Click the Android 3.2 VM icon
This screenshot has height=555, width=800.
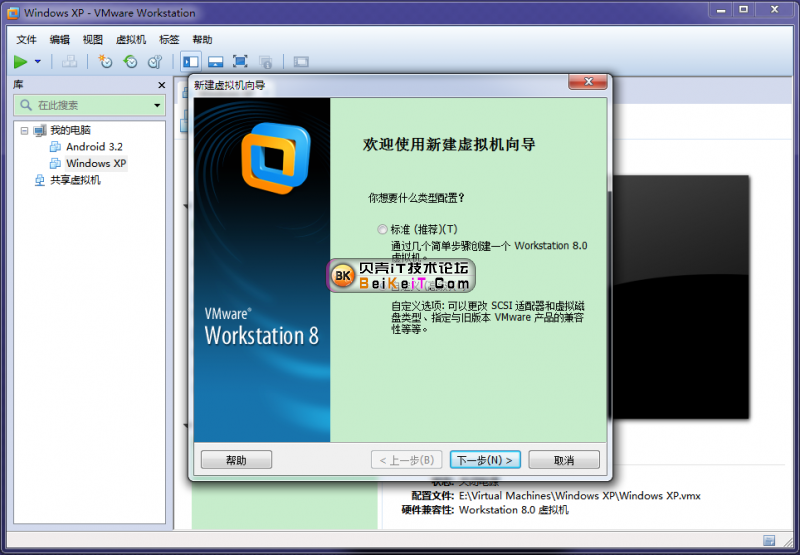click(x=55, y=147)
